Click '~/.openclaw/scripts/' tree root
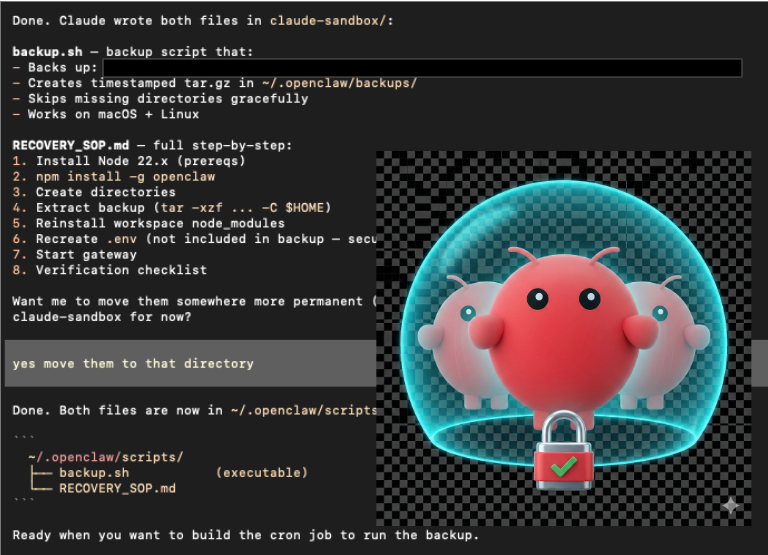Viewport: 768px width, 555px height. 105,457
